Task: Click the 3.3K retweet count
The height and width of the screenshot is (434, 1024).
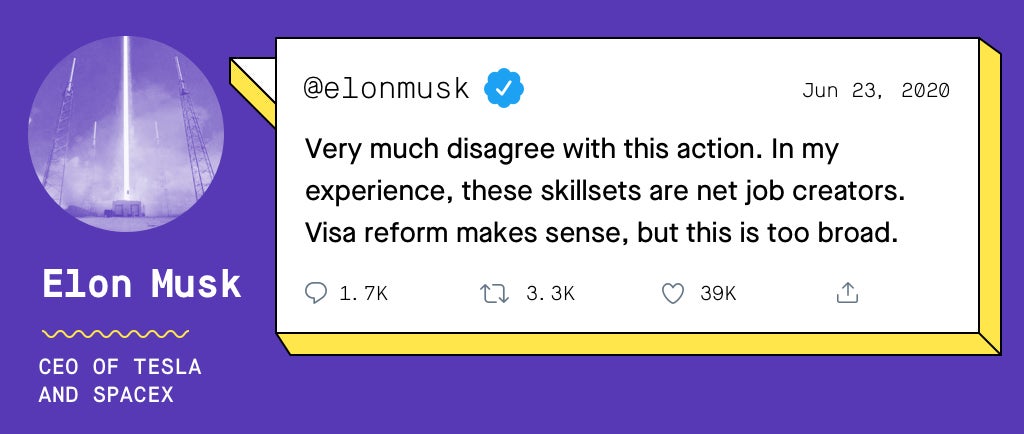Action: 551,294
